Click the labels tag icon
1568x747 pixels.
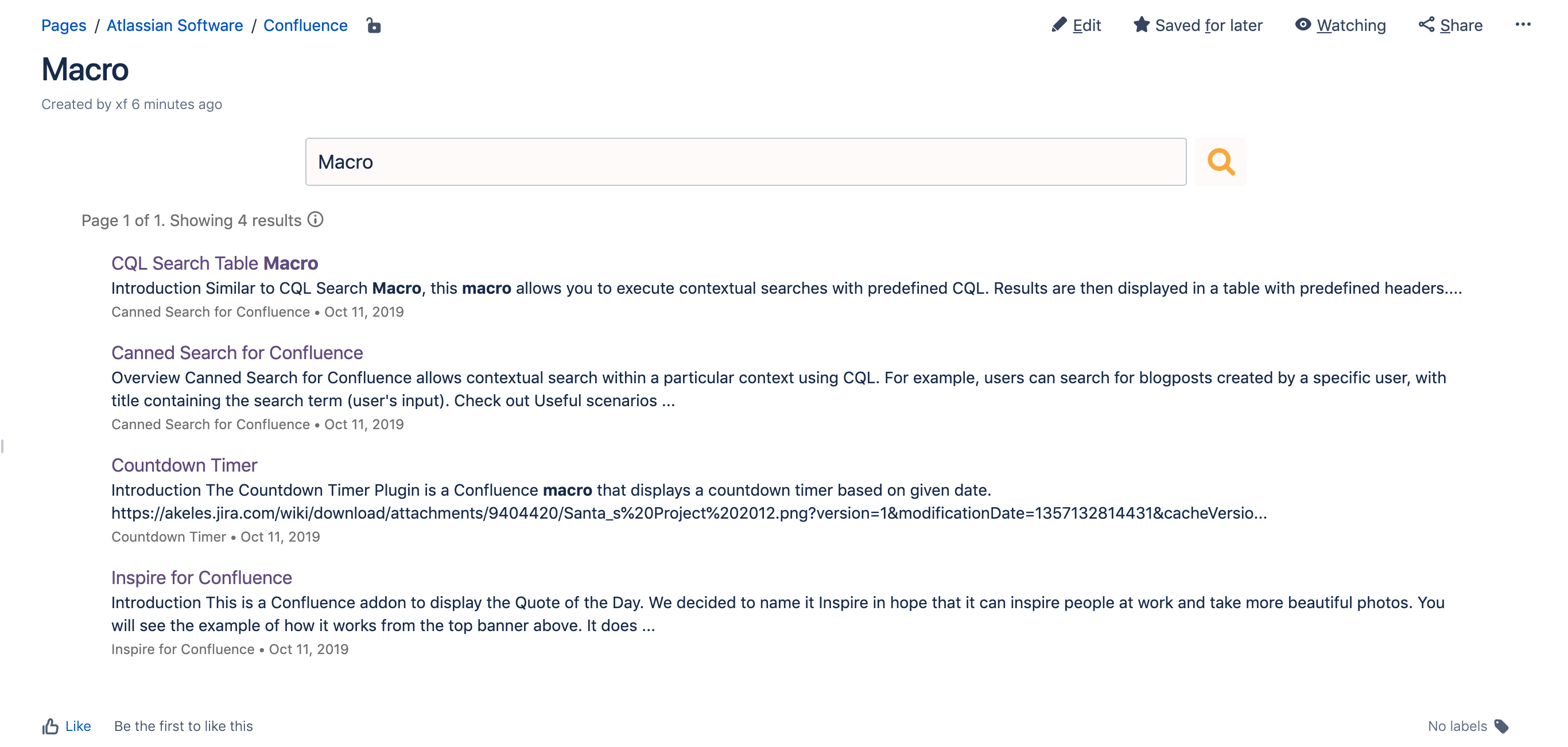pos(1501,726)
